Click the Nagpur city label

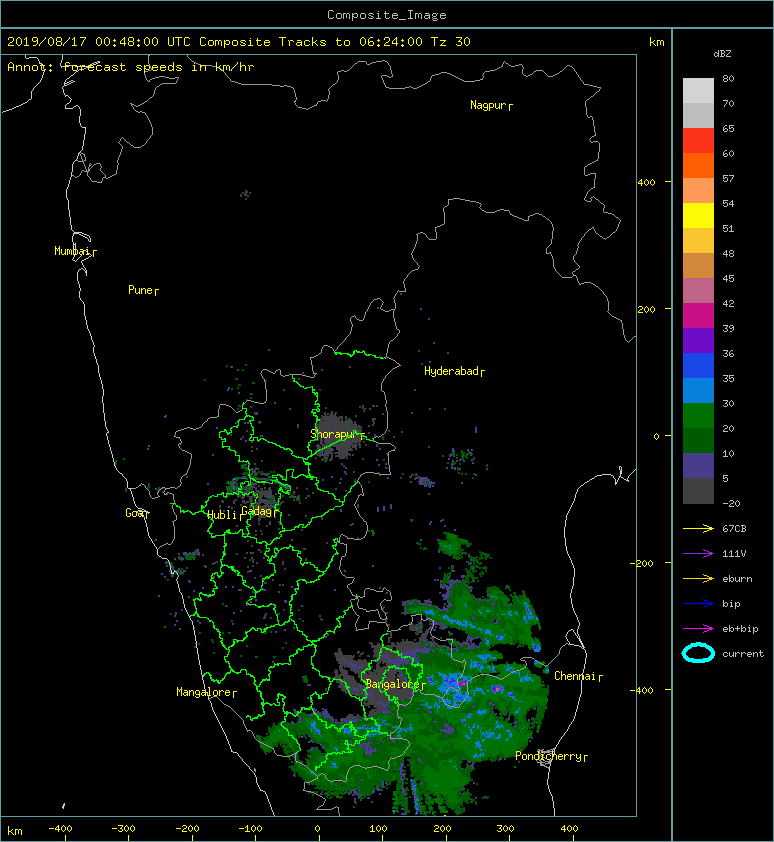(x=488, y=105)
